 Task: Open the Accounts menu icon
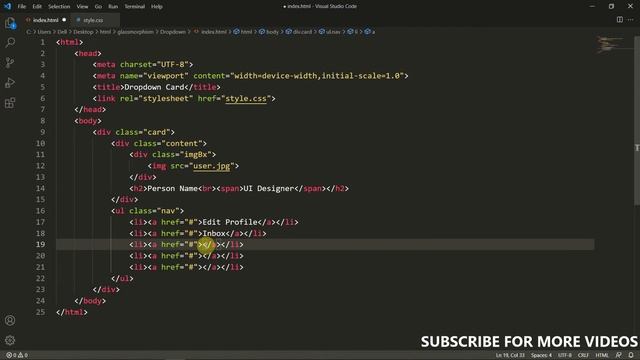pyautogui.click(x=10, y=320)
